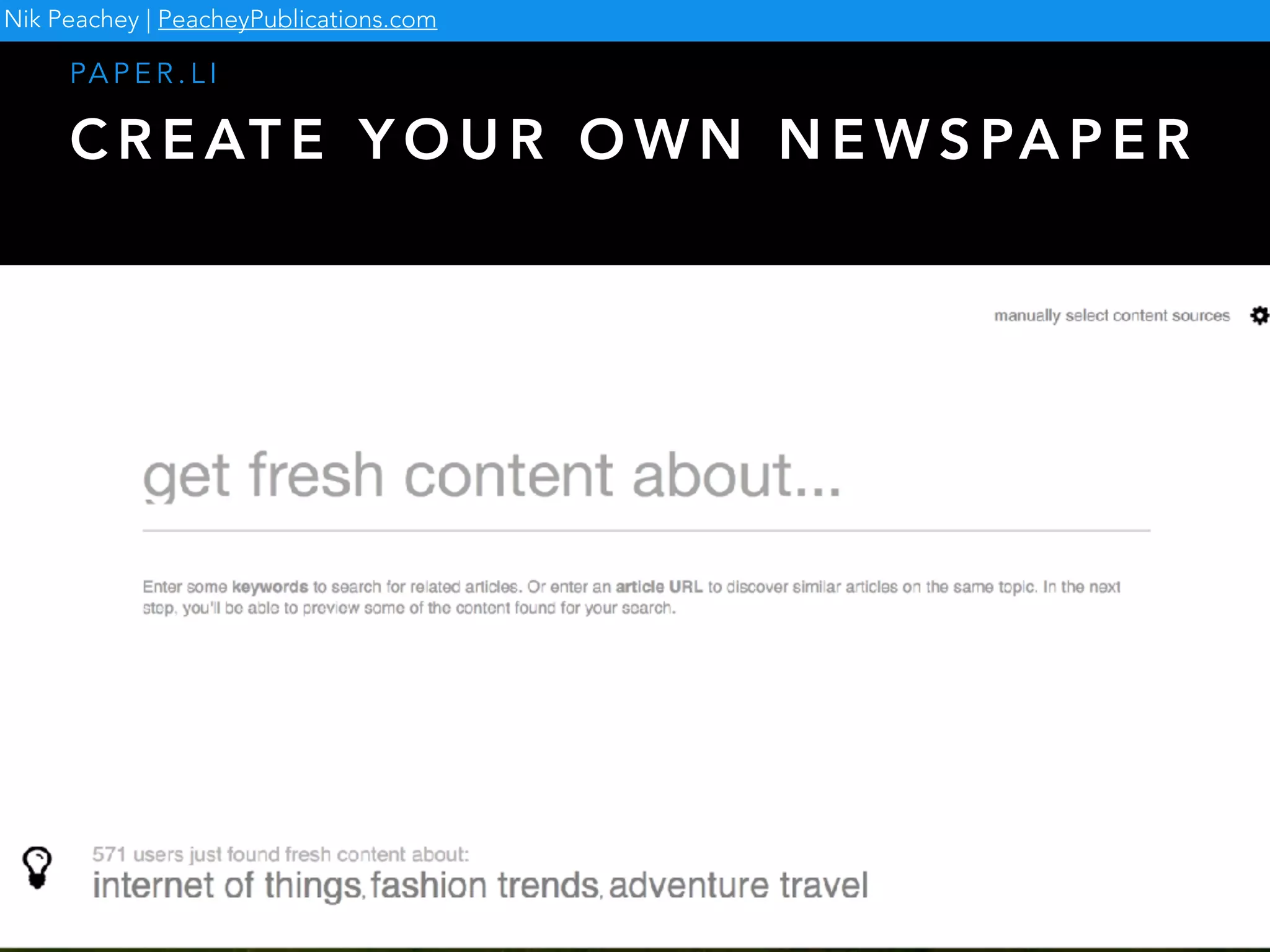Image resolution: width=1270 pixels, height=952 pixels.
Task: Open the gear settings icon
Action: click(x=1259, y=315)
